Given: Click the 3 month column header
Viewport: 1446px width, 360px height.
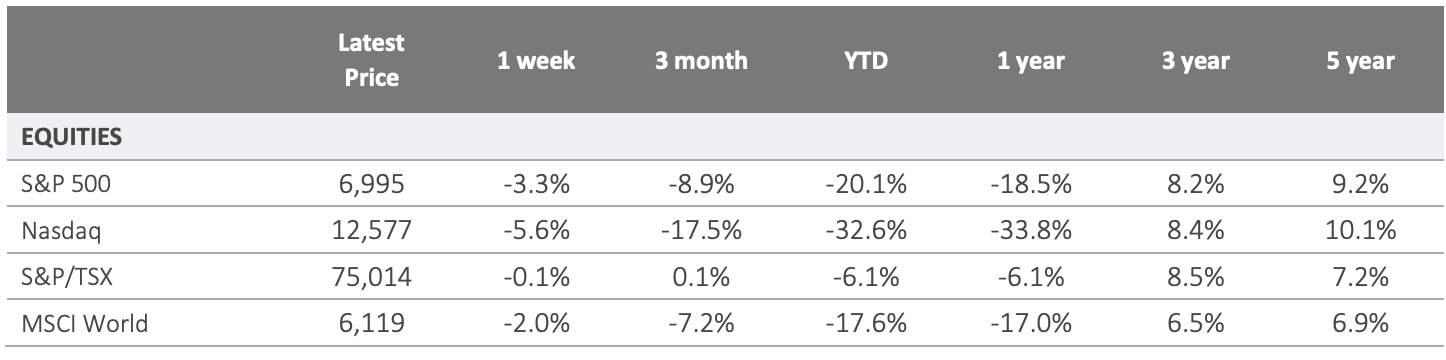Looking at the screenshot, I should pos(701,60).
